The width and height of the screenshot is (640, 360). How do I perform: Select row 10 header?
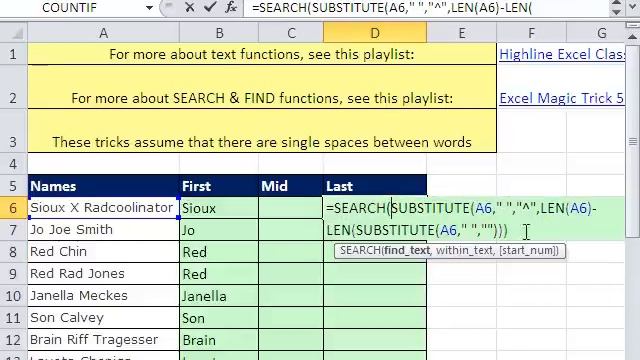(13, 296)
